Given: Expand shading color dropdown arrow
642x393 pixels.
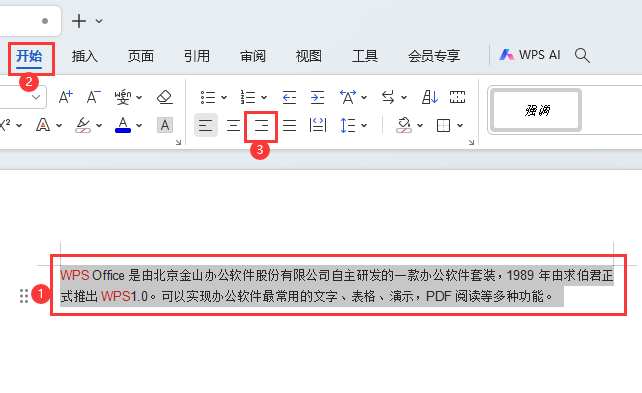Looking at the screenshot, I should coord(420,125).
